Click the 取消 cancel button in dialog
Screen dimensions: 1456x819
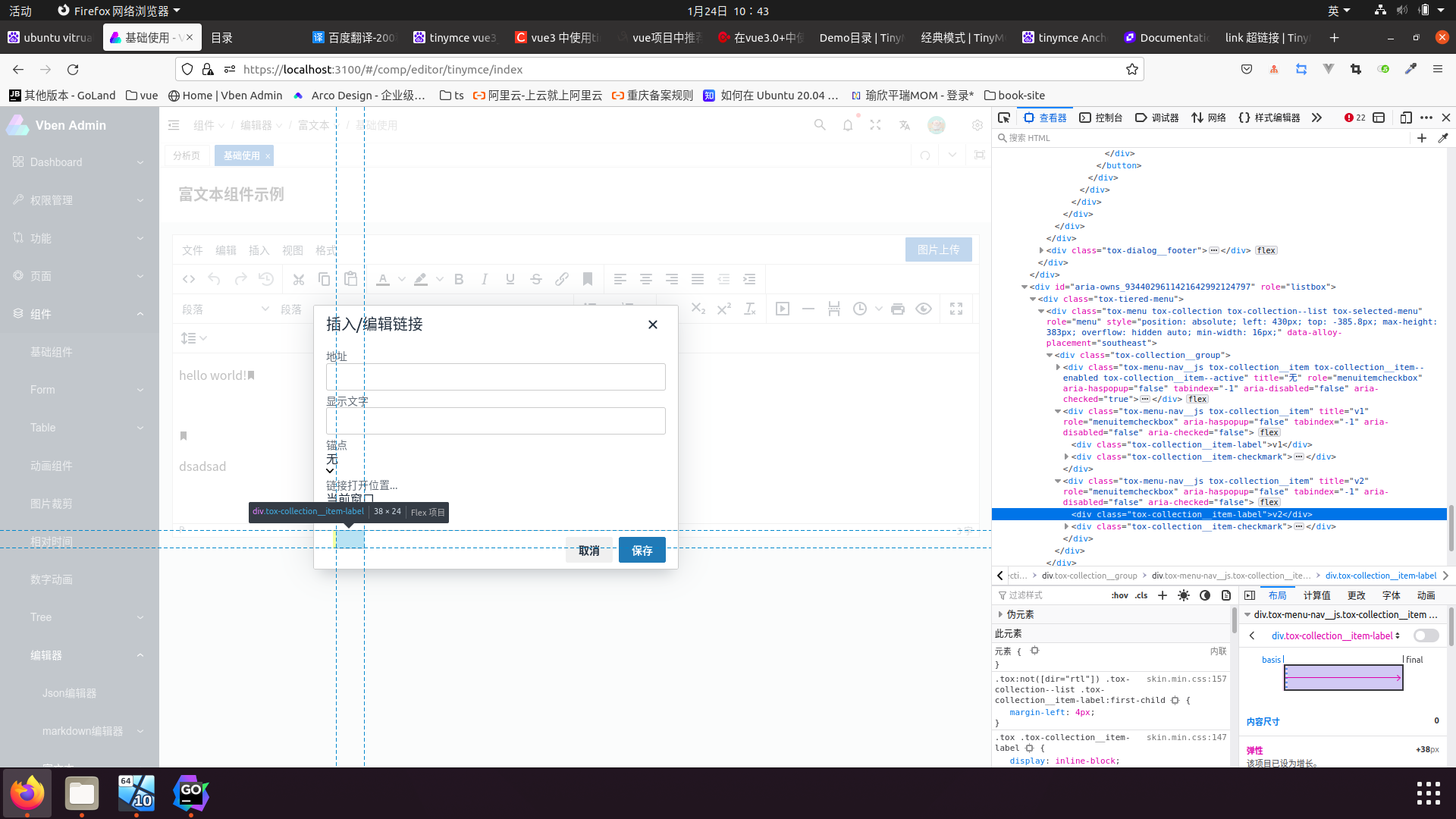click(x=588, y=551)
